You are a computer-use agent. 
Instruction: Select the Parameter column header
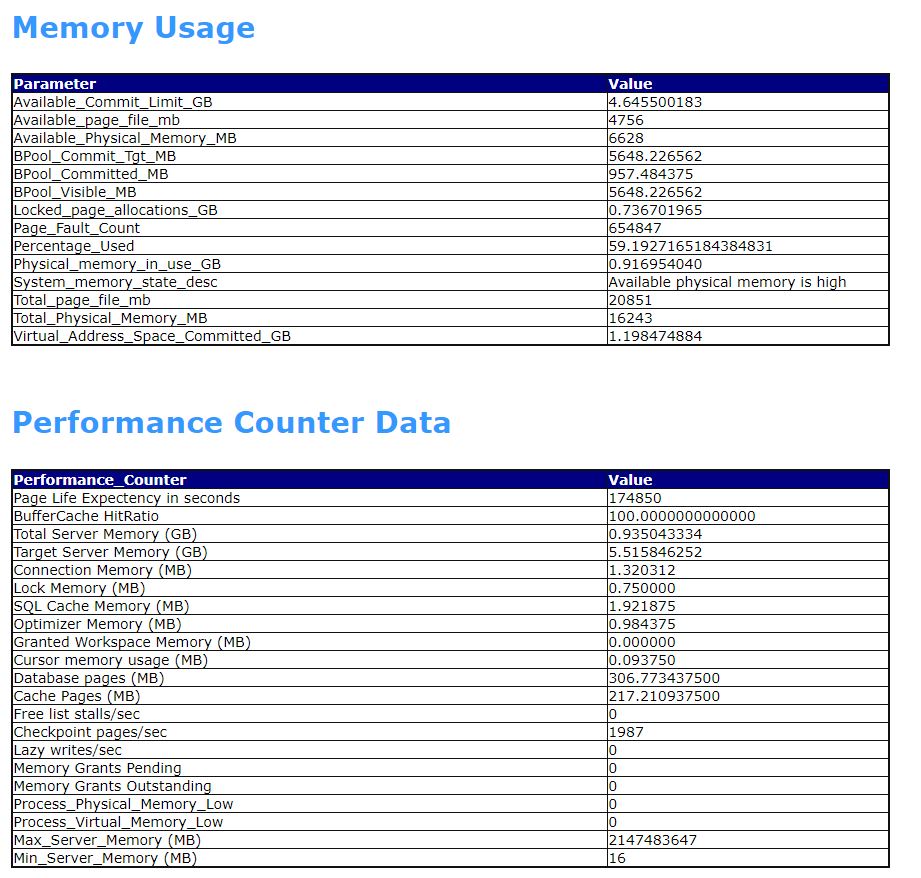pyautogui.click(x=55, y=84)
